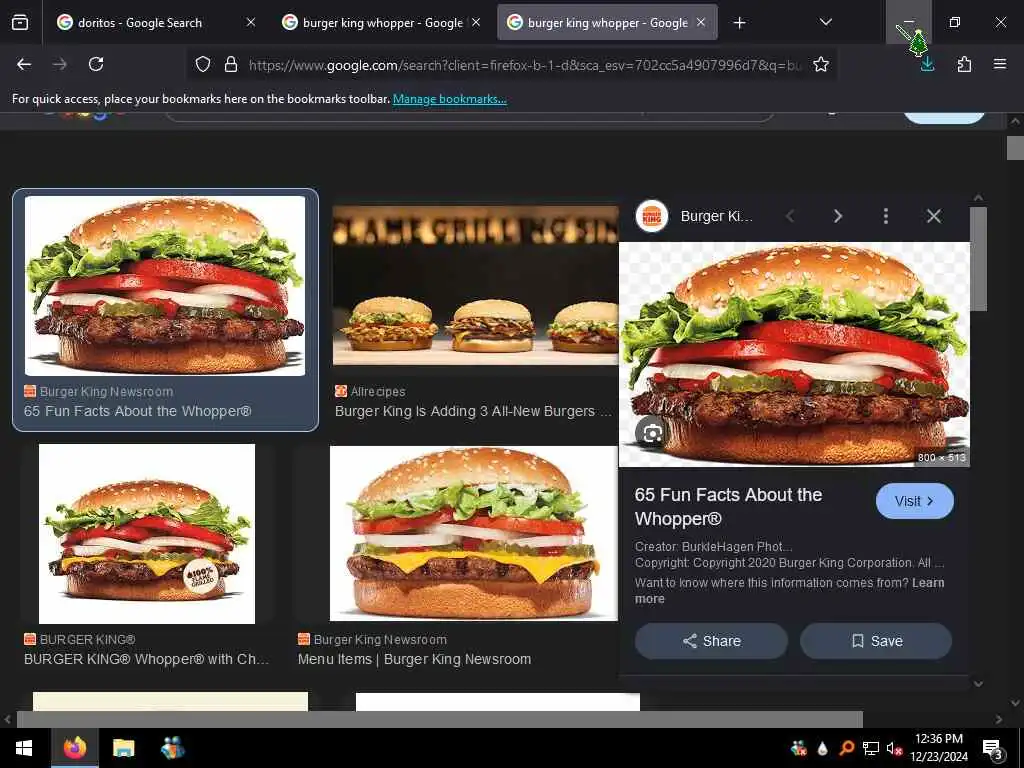This screenshot has height=768, width=1024.
Task: Show previous image in preview panel
Action: (790, 216)
